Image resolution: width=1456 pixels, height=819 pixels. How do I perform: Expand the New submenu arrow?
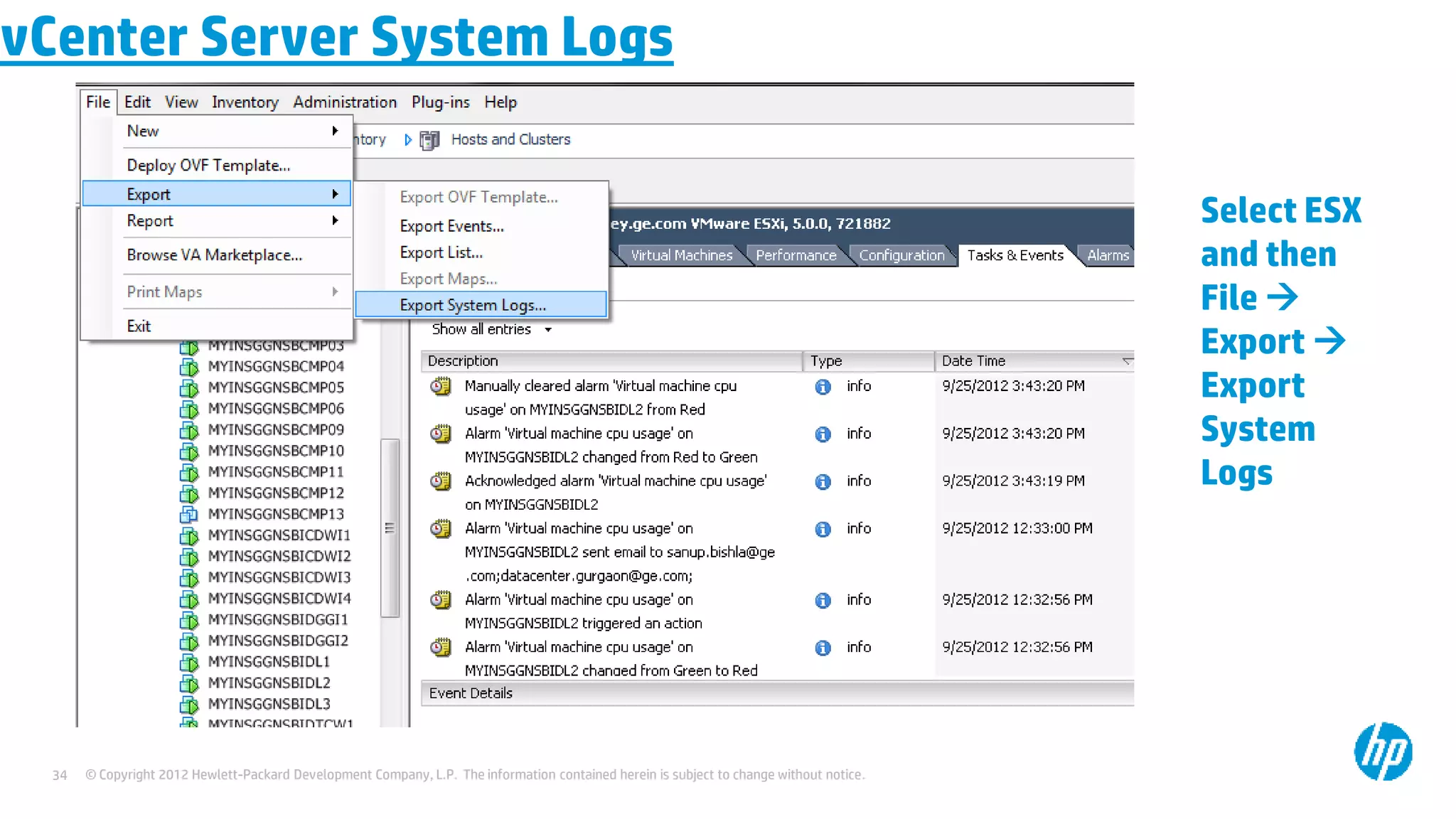coord(335,131)
